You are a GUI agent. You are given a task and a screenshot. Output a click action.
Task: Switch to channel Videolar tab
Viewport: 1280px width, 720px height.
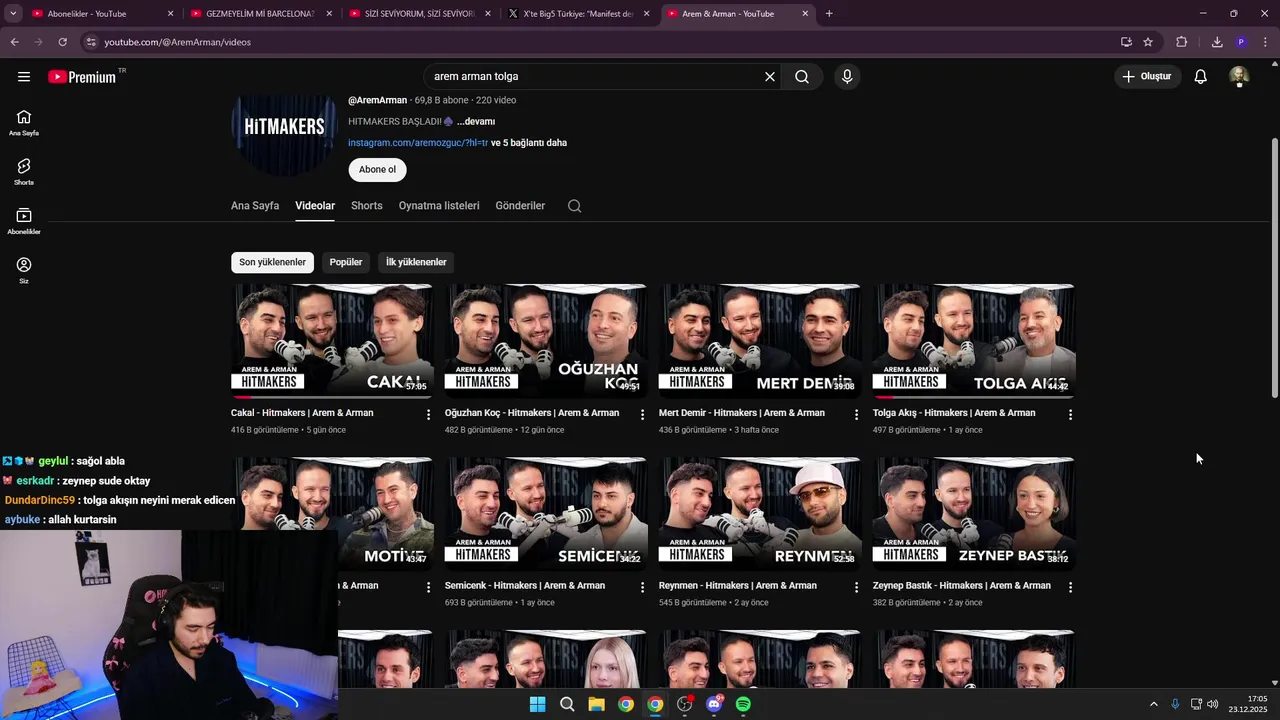[315, 206]
